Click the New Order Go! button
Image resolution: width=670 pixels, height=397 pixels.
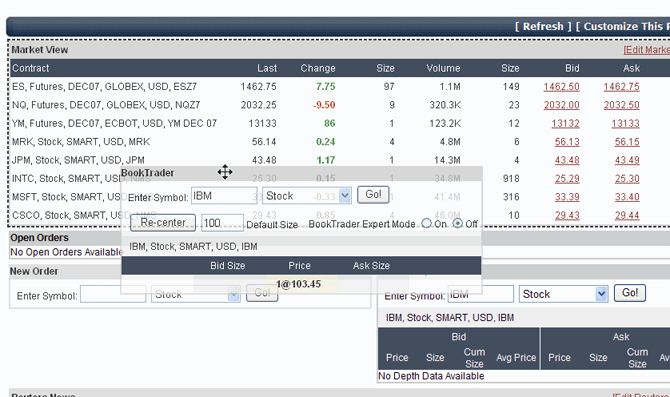click(x=262, y=293)
